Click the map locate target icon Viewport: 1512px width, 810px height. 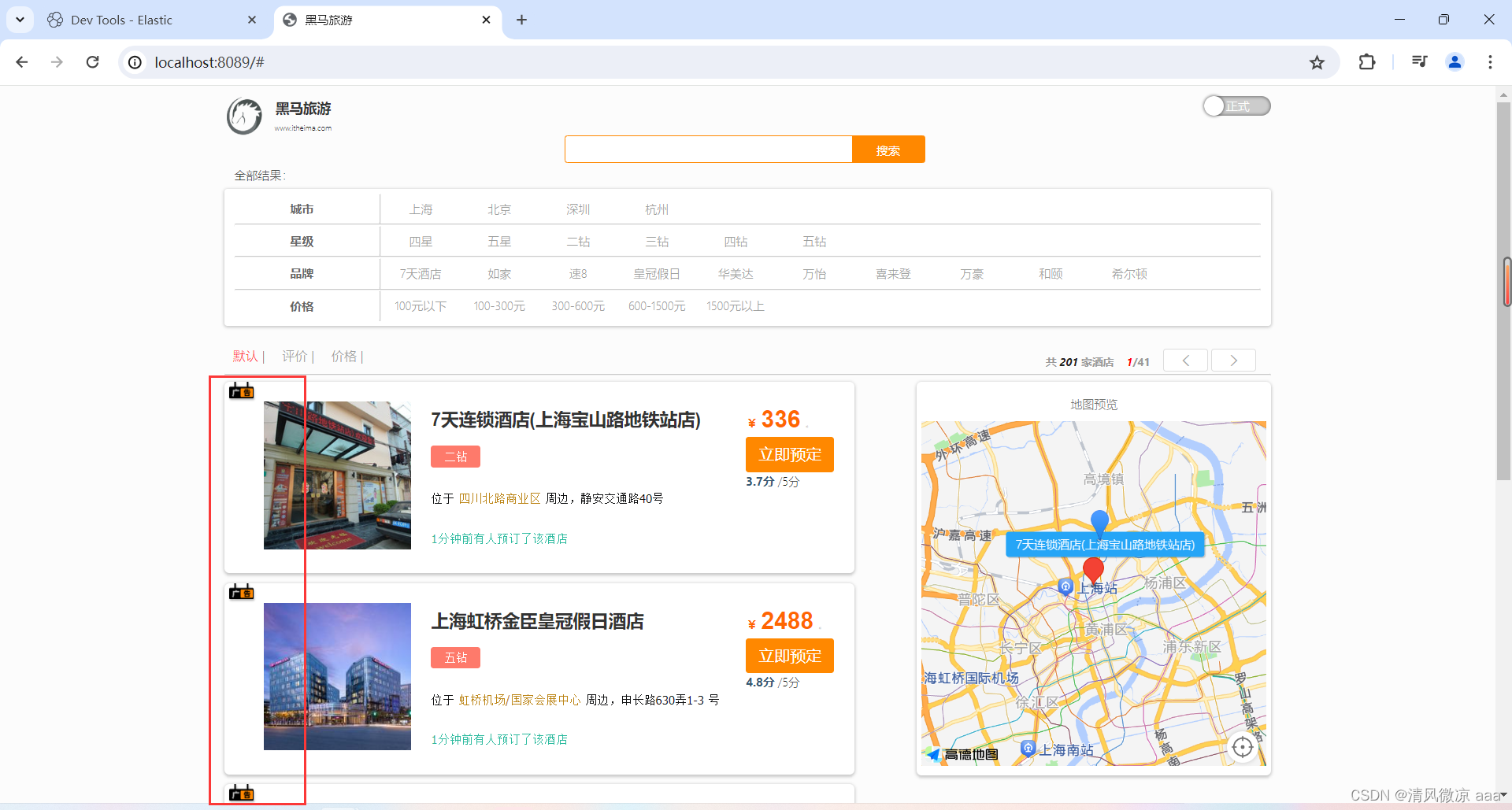point(1243,747)
